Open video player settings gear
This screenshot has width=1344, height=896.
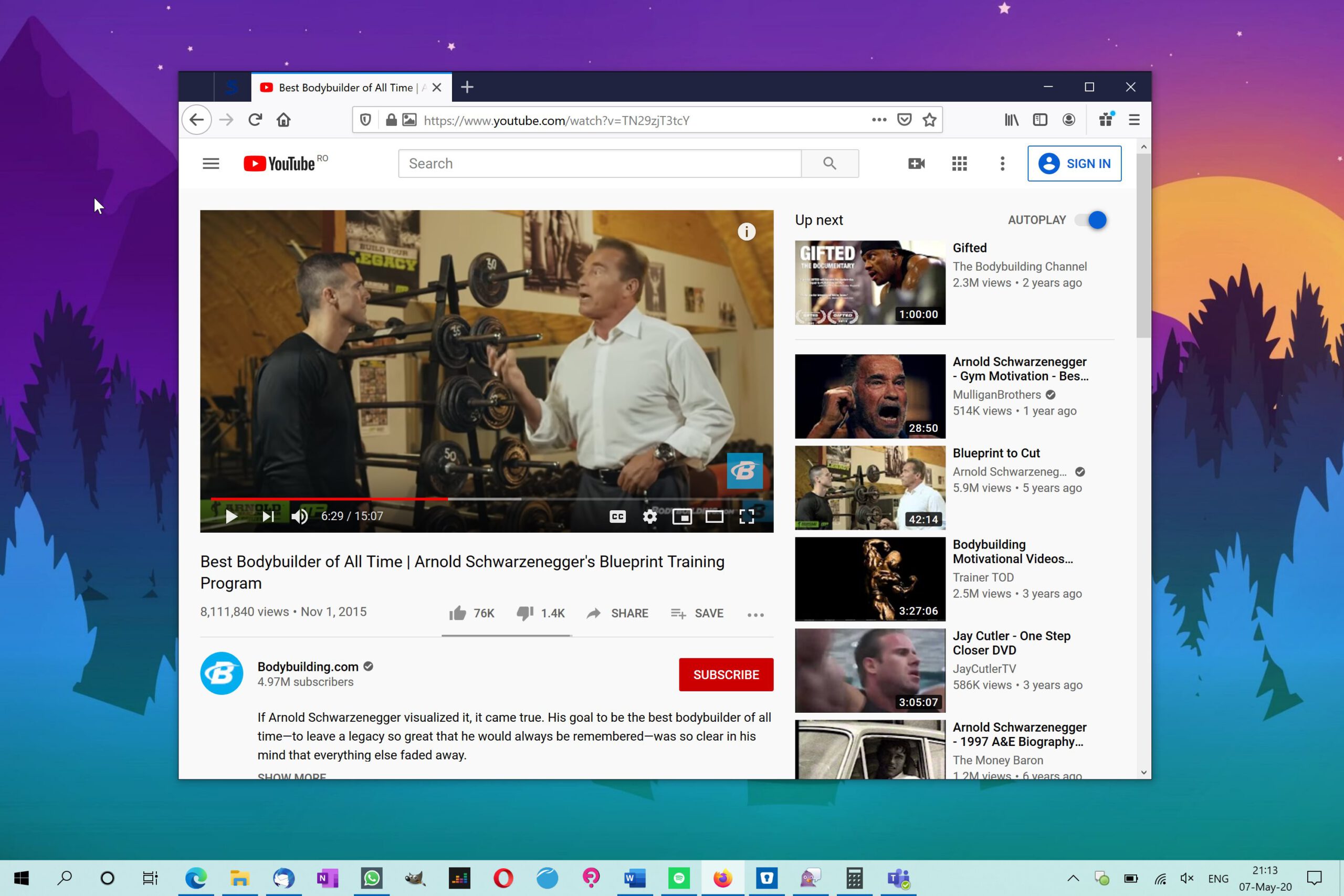click(650, 516)
